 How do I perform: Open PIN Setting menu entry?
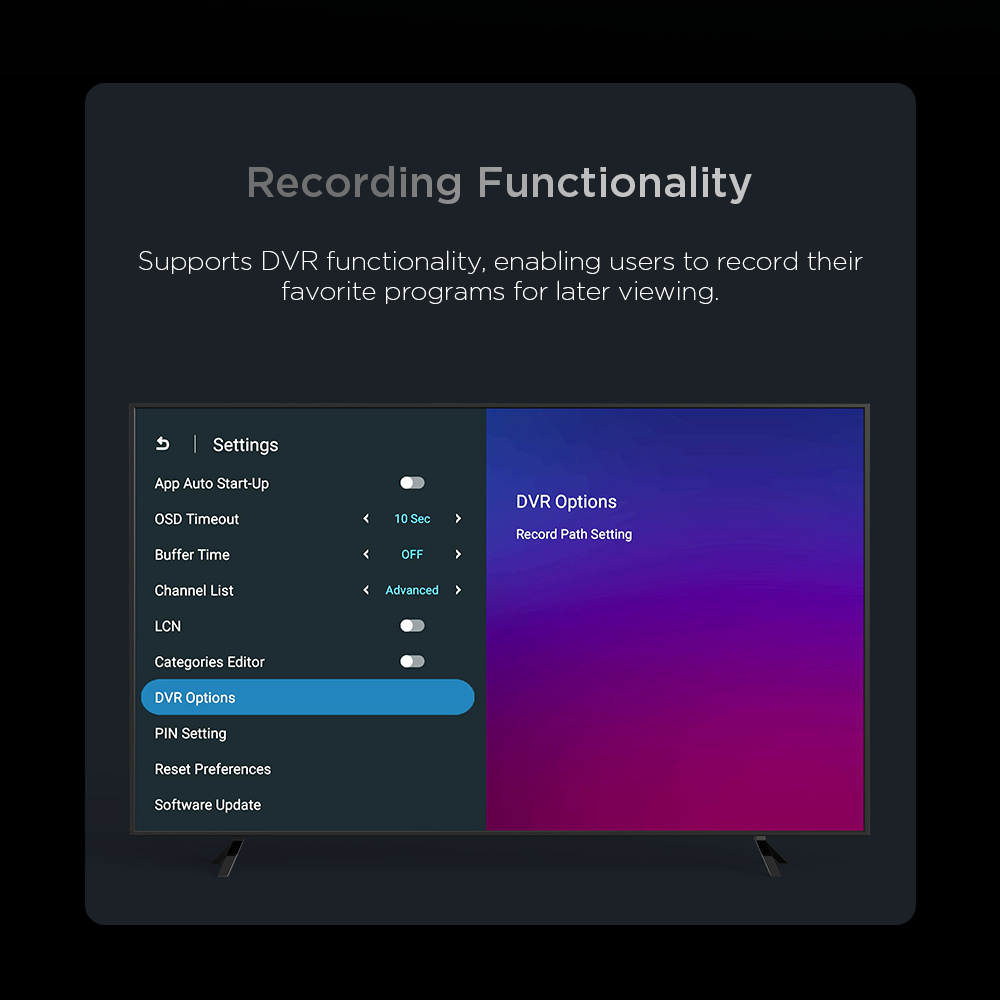pos(190,733)
